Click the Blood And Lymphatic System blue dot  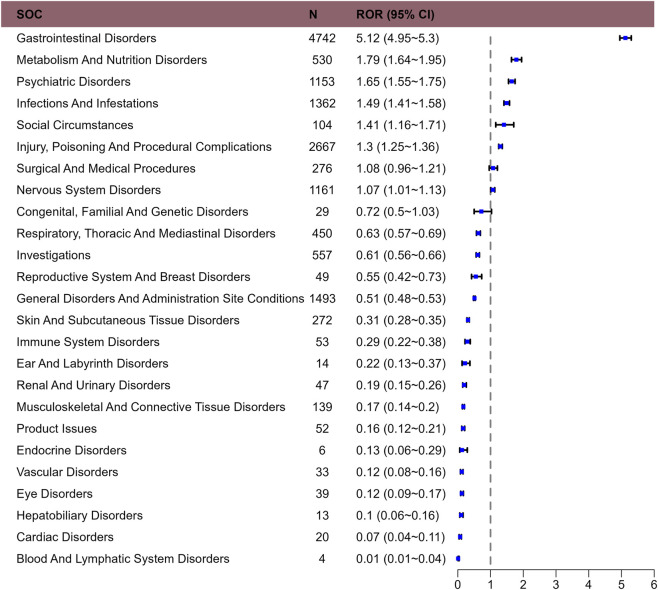(458, 559)
